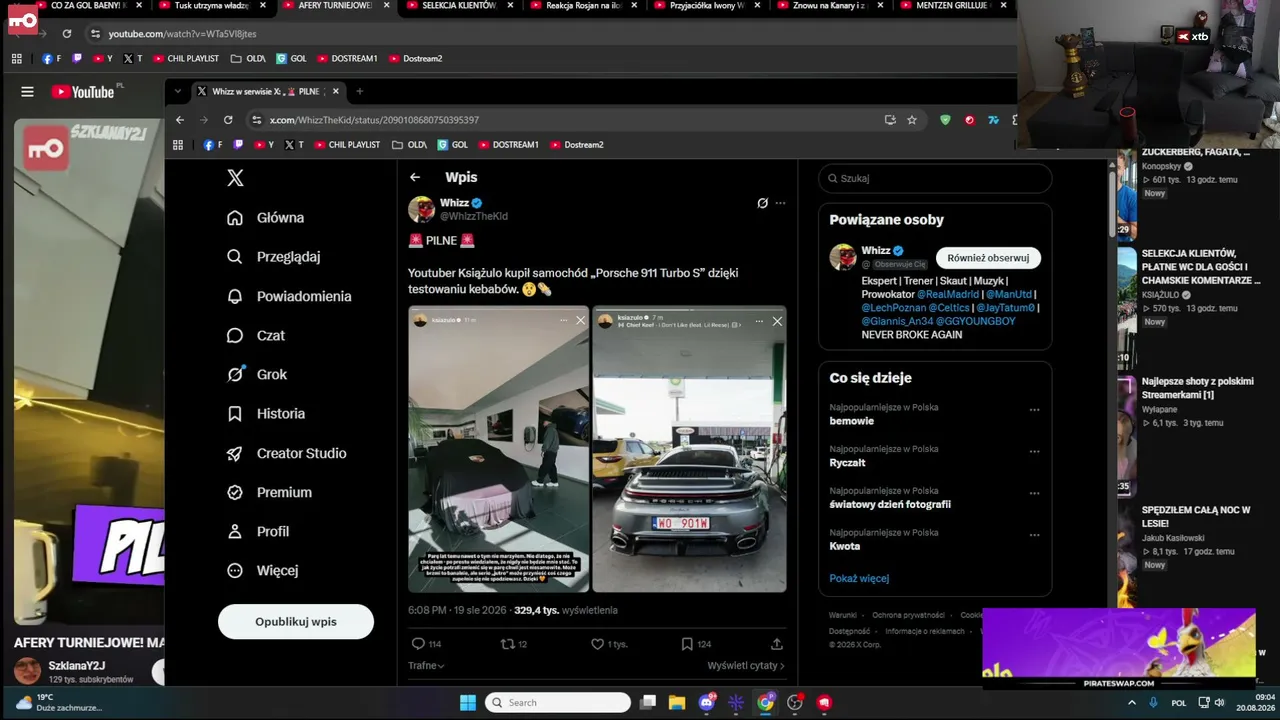
Task: Click the share icon under the post
Action: tap(777, 644)
